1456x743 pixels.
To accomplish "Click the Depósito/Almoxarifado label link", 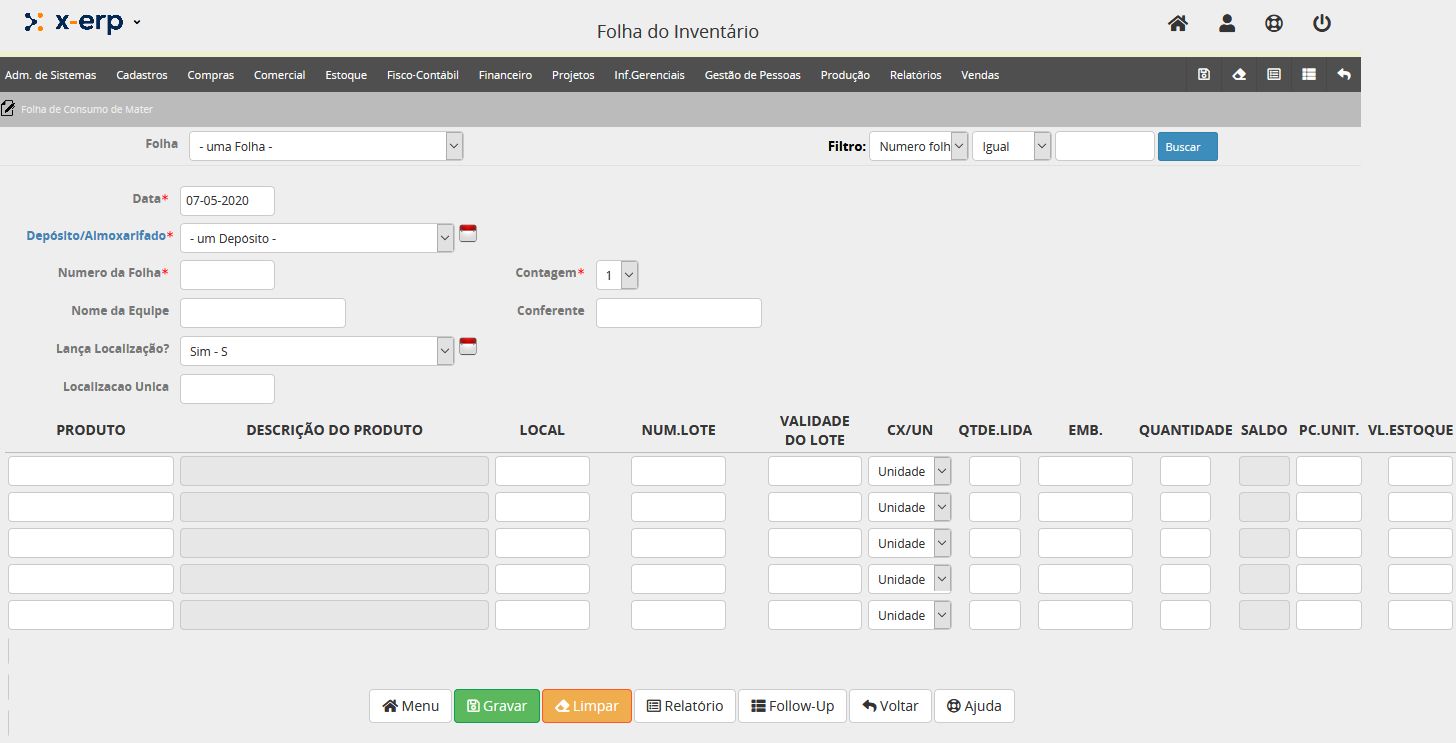I will pos(97,236).
